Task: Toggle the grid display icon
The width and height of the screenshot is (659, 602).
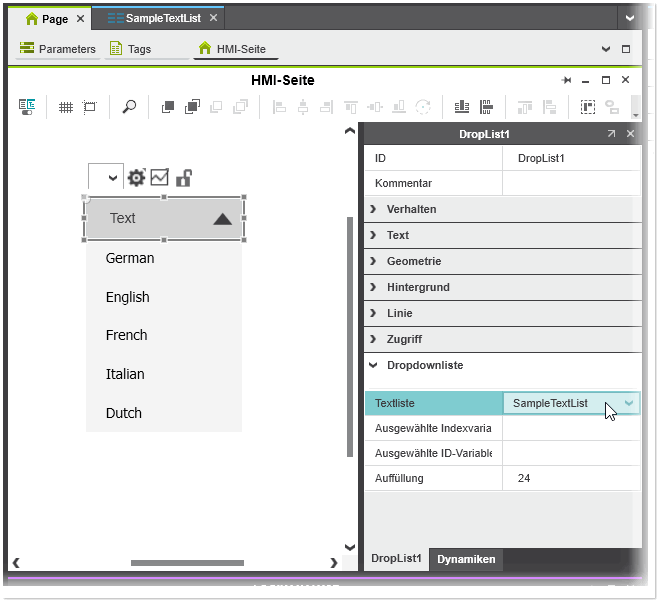Action: [x=66, y=107]
